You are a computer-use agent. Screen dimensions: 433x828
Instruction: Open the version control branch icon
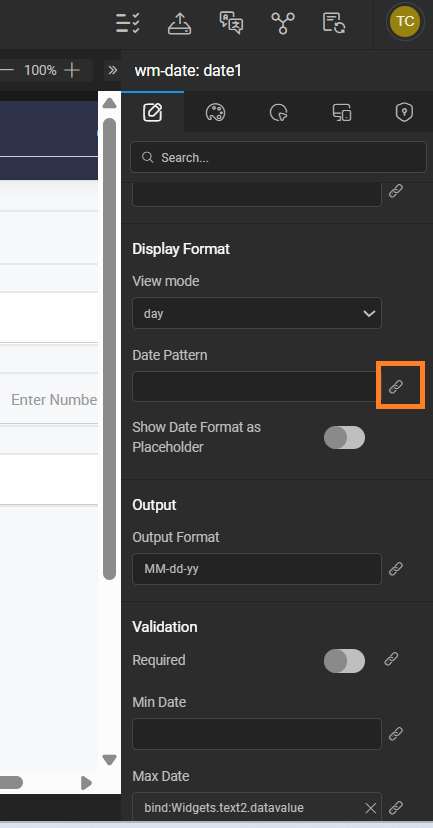[x=283, y=23]
